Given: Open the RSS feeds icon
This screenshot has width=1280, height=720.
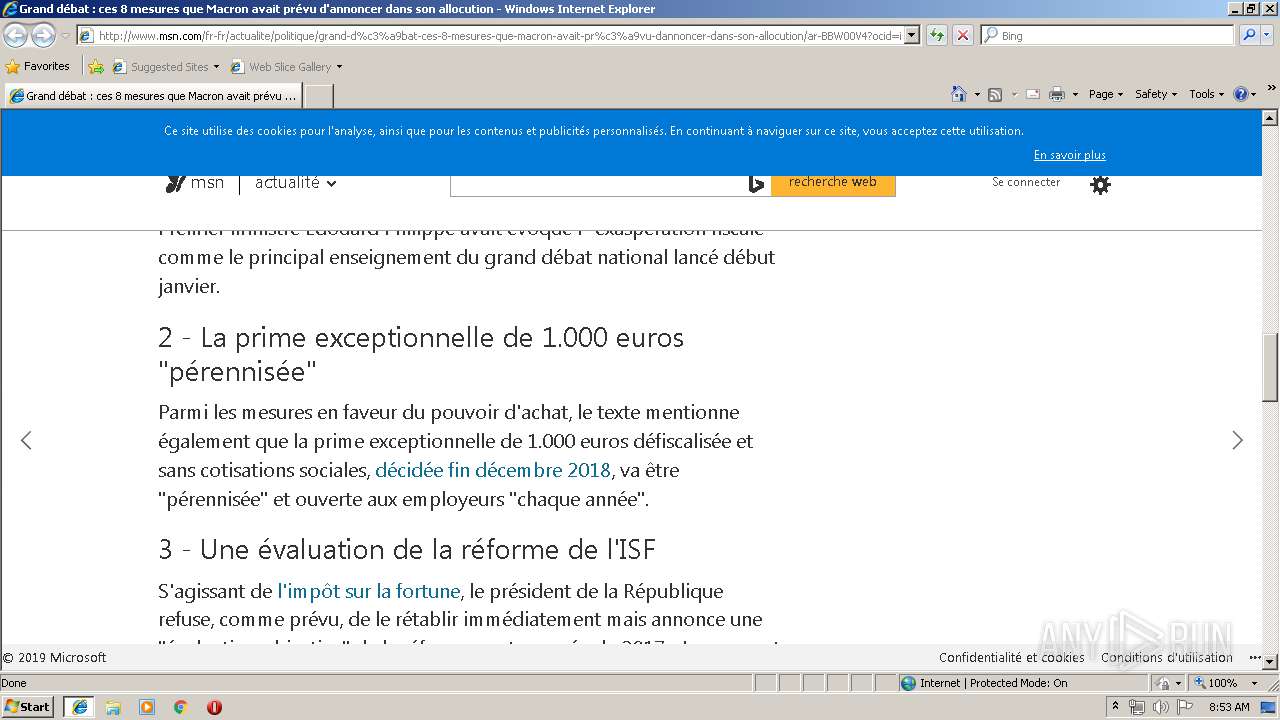Looking at the screenshot, I should pos(995,94).
